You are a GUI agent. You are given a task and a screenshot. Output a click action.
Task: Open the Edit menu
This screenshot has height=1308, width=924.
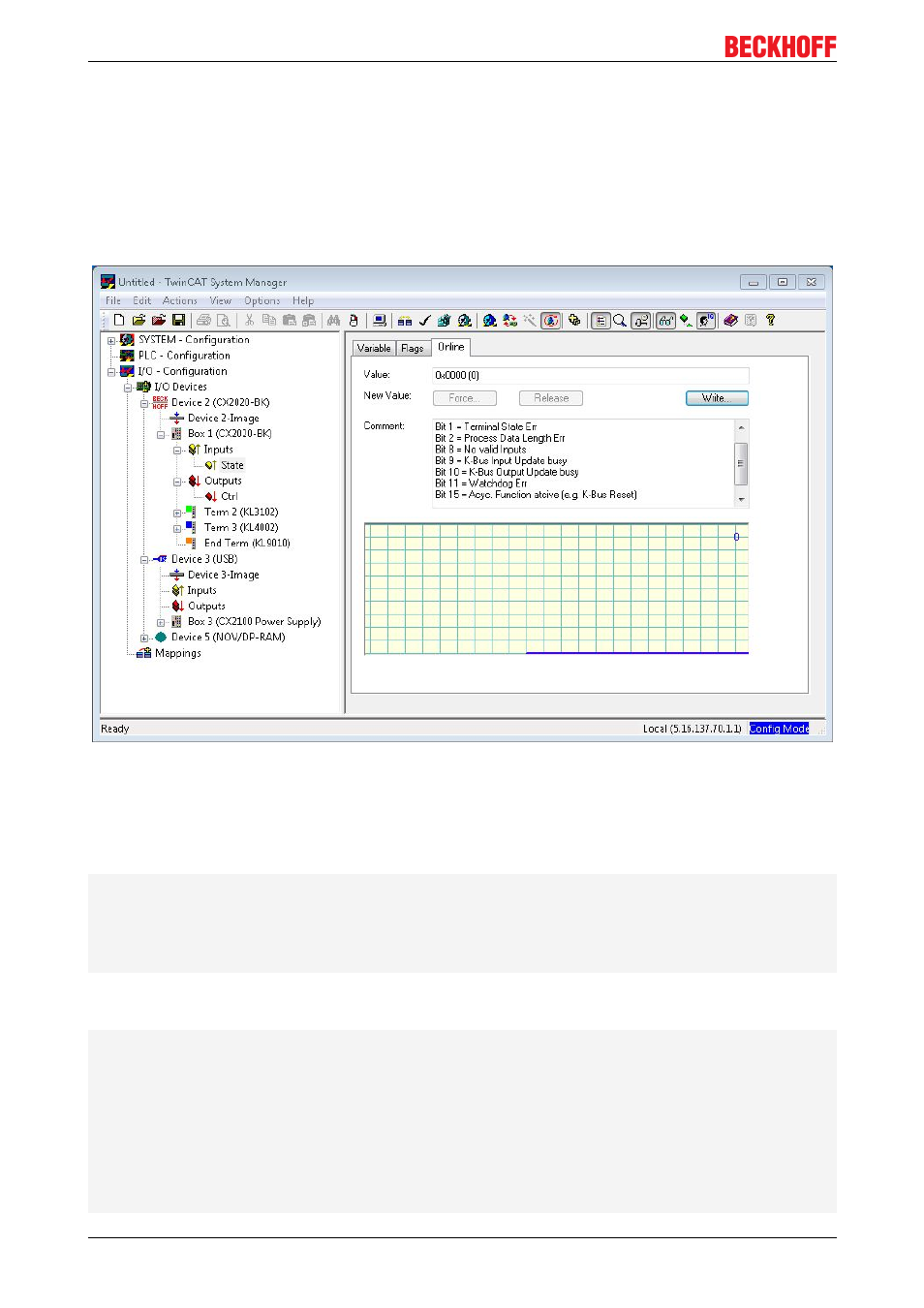coord(142,300)
